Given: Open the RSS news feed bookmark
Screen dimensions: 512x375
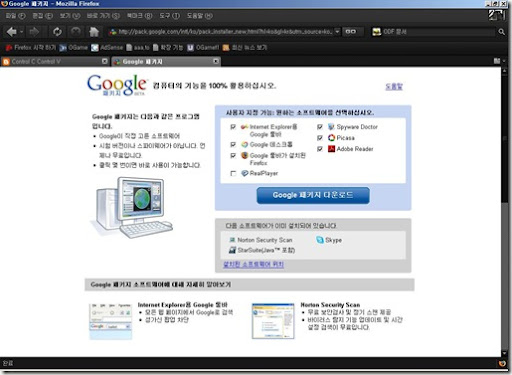Looking at the screenshot, I should (x=245, y=48).
